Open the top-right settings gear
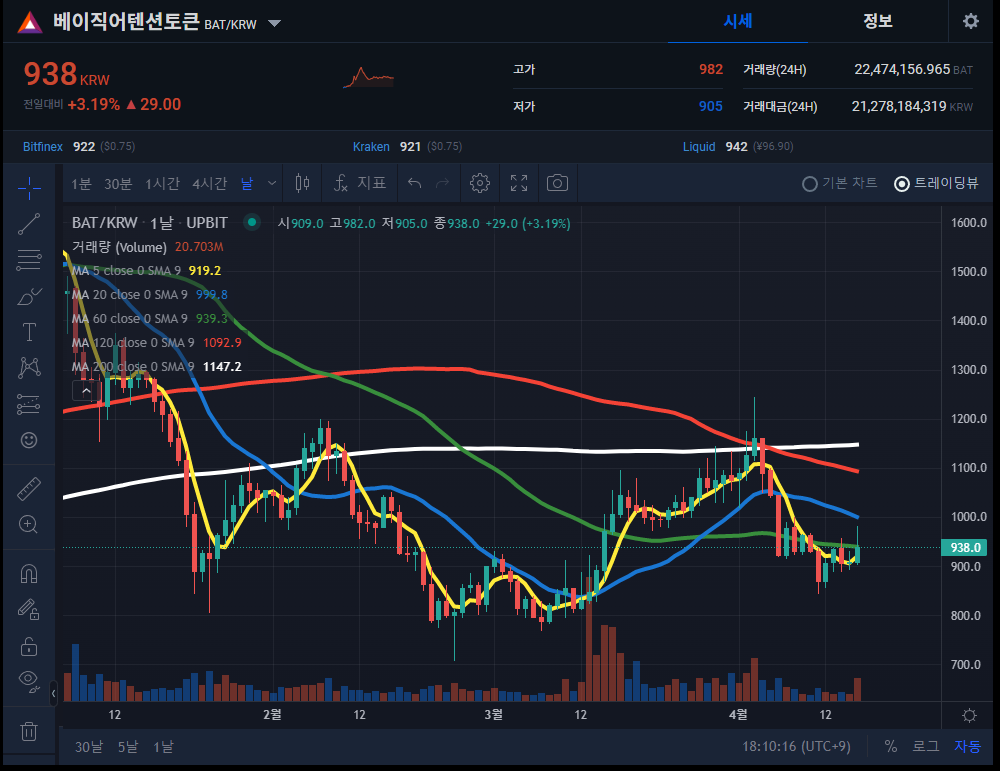This screenshot has height=771, width=1000. point(971,21)
